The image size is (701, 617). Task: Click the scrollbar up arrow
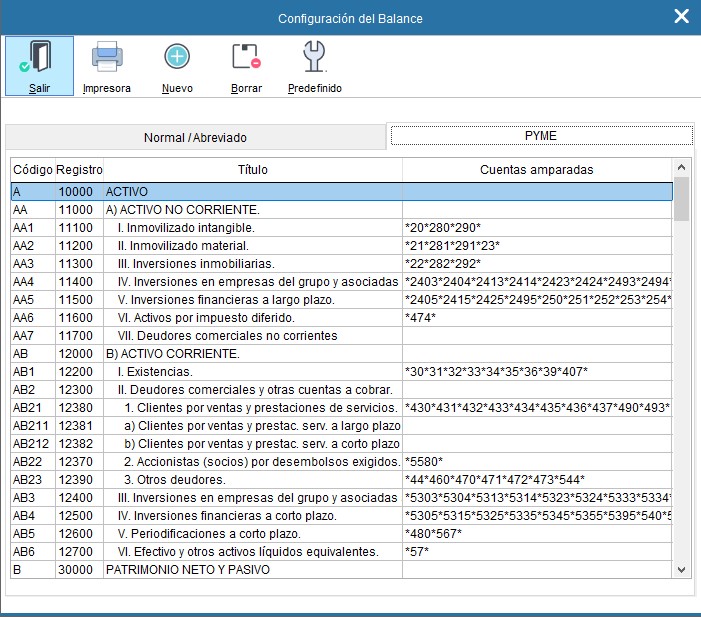tap(682, 168)
